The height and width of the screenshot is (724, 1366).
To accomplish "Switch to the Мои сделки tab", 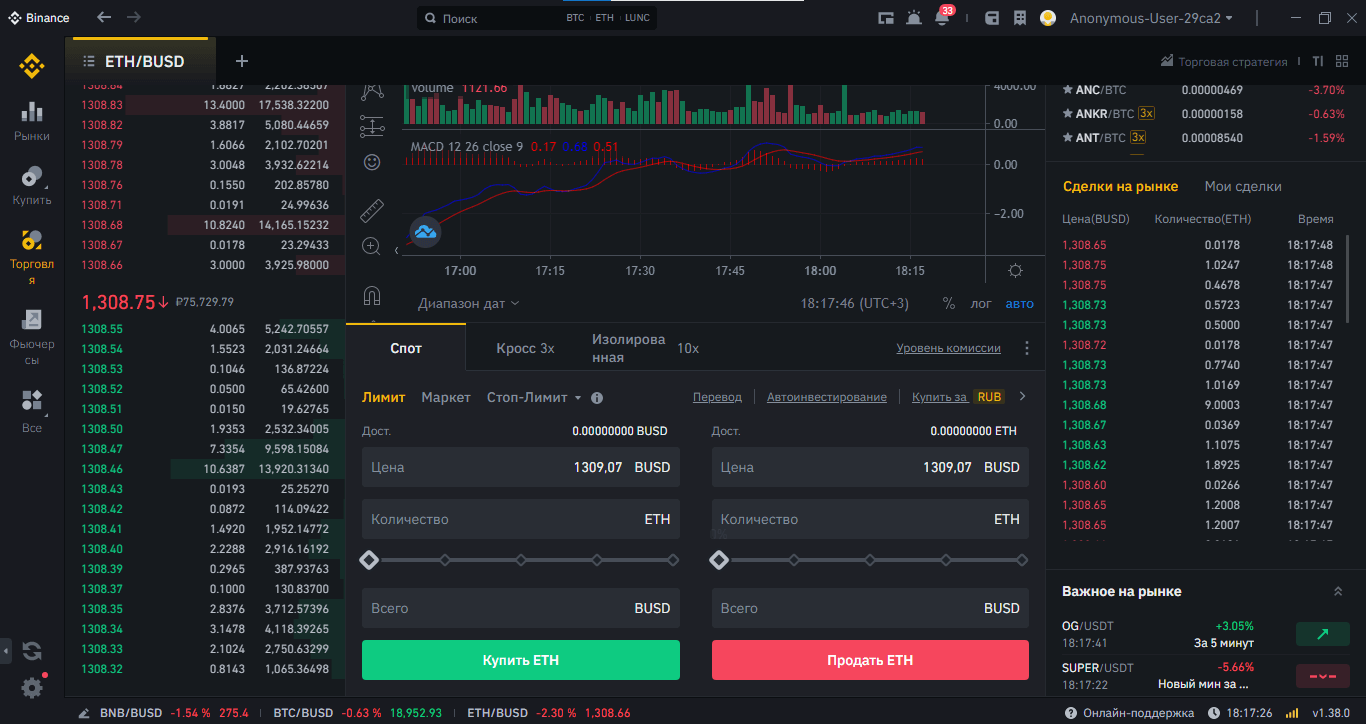I will pyautogui.click(x=1242, y=186).
